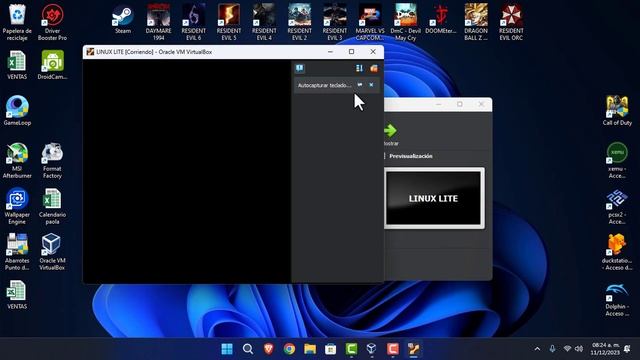Click the LINUX LITE preview thumbnail

click(x=433, y=198)
